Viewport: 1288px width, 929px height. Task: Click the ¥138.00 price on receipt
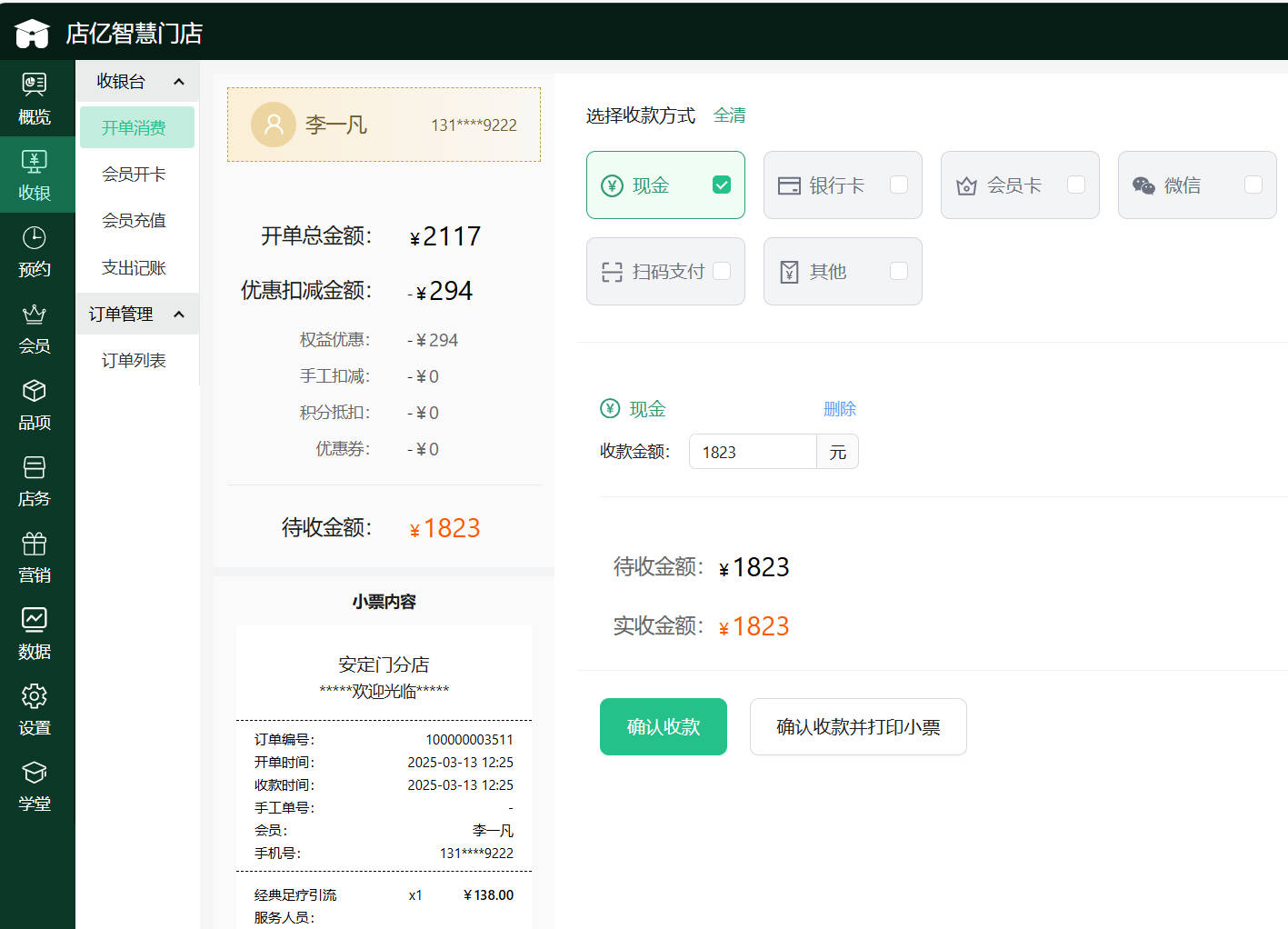coord(488,895)
